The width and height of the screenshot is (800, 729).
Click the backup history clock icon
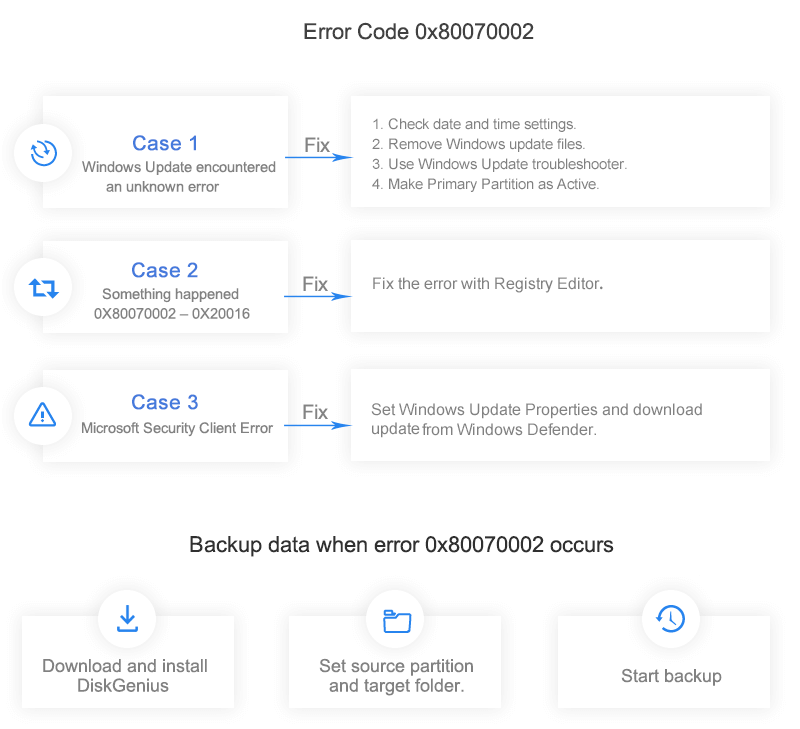click(670, 618)
